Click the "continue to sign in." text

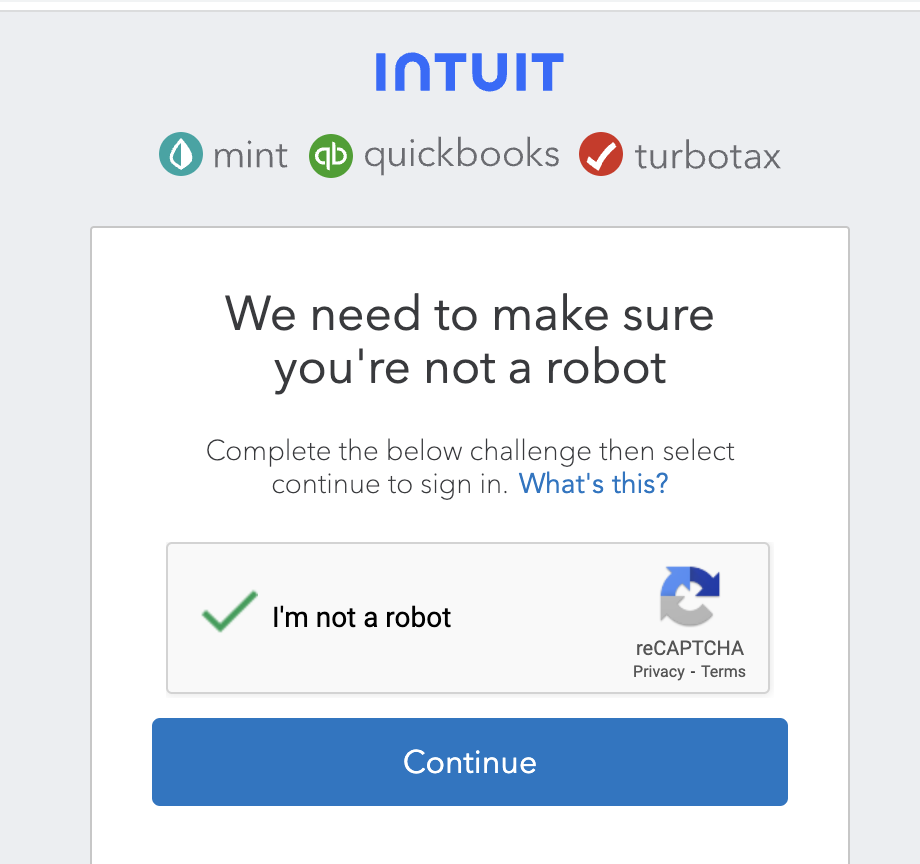point(391,484)
